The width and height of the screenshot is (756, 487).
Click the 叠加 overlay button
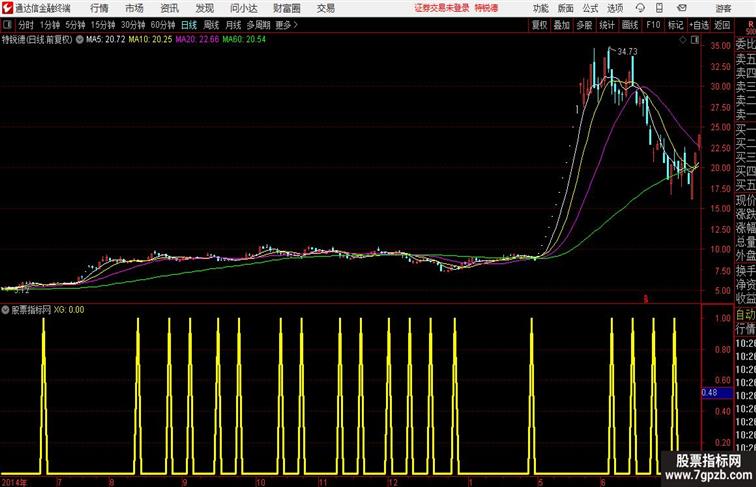[x=562, y=25]
